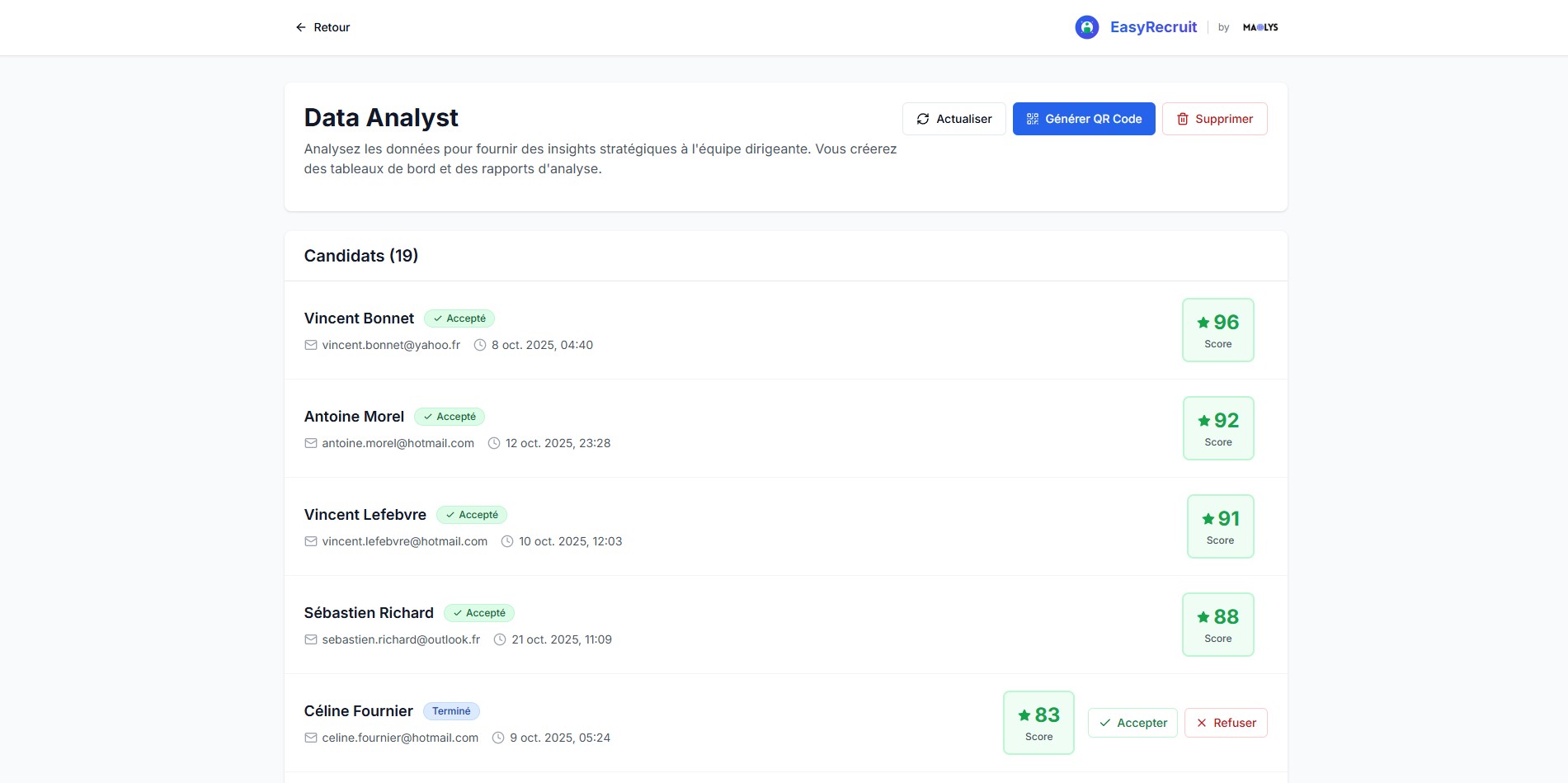
Task: Click the trash icon beside Supprimer
Action: 1184,119
